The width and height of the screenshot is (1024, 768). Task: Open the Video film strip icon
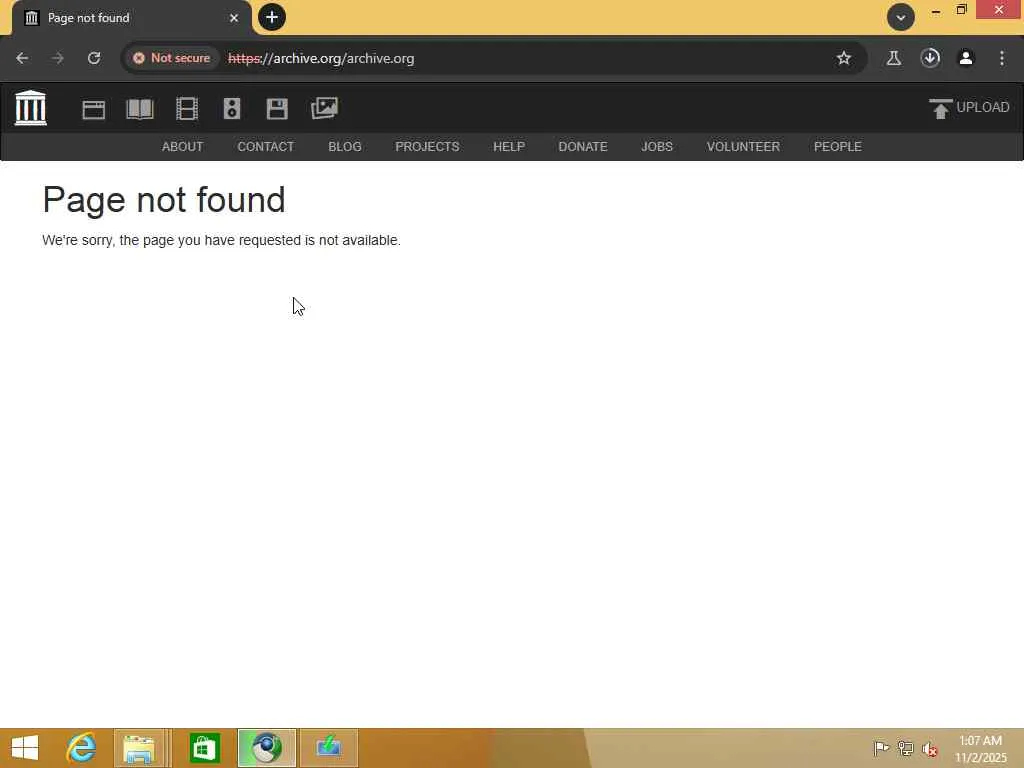[187, 108]
